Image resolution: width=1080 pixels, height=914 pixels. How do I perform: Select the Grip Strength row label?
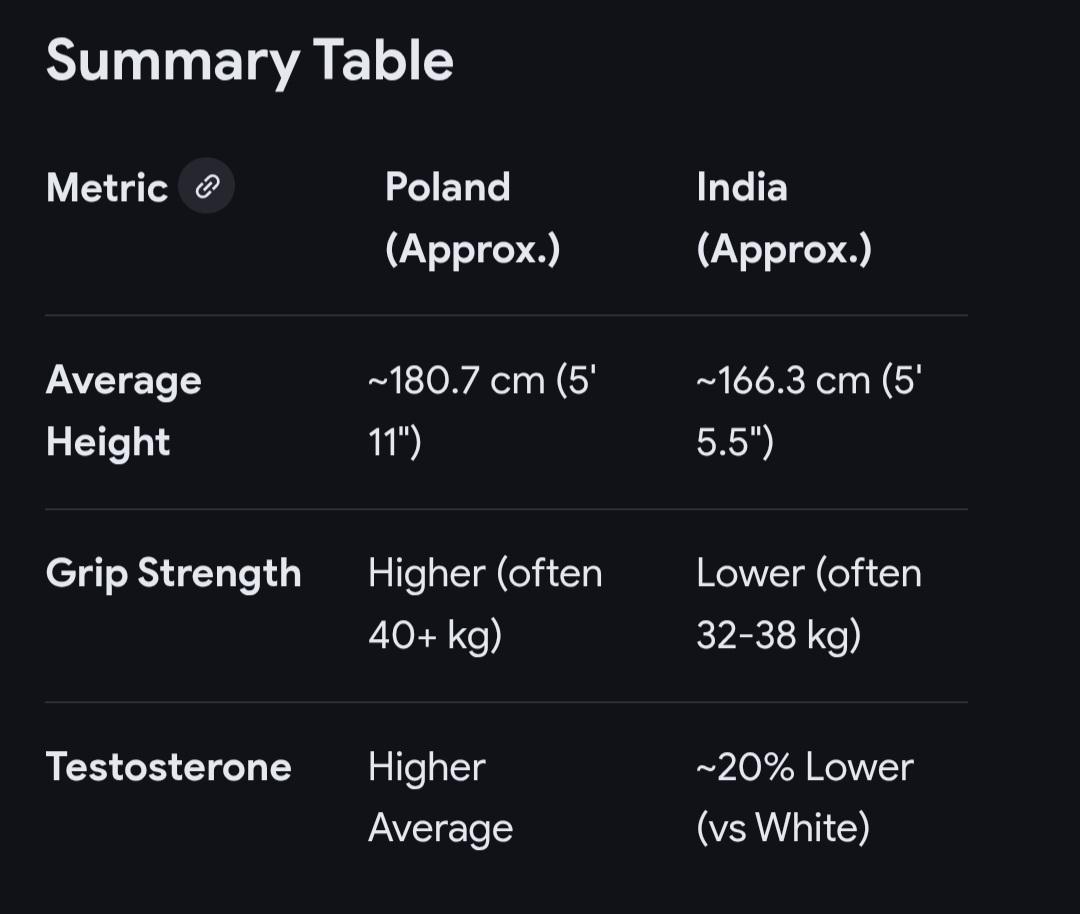pyautogui.click(x=174, y=573)
